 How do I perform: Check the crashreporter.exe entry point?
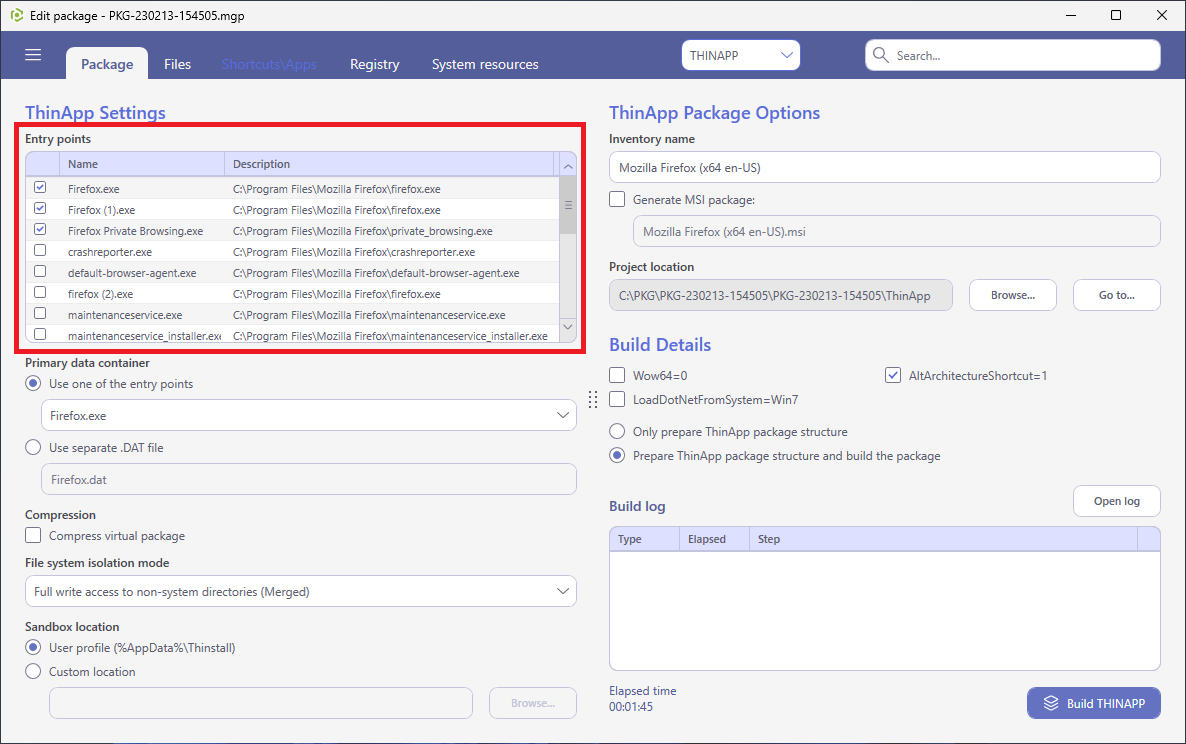[x=40, y=250]
